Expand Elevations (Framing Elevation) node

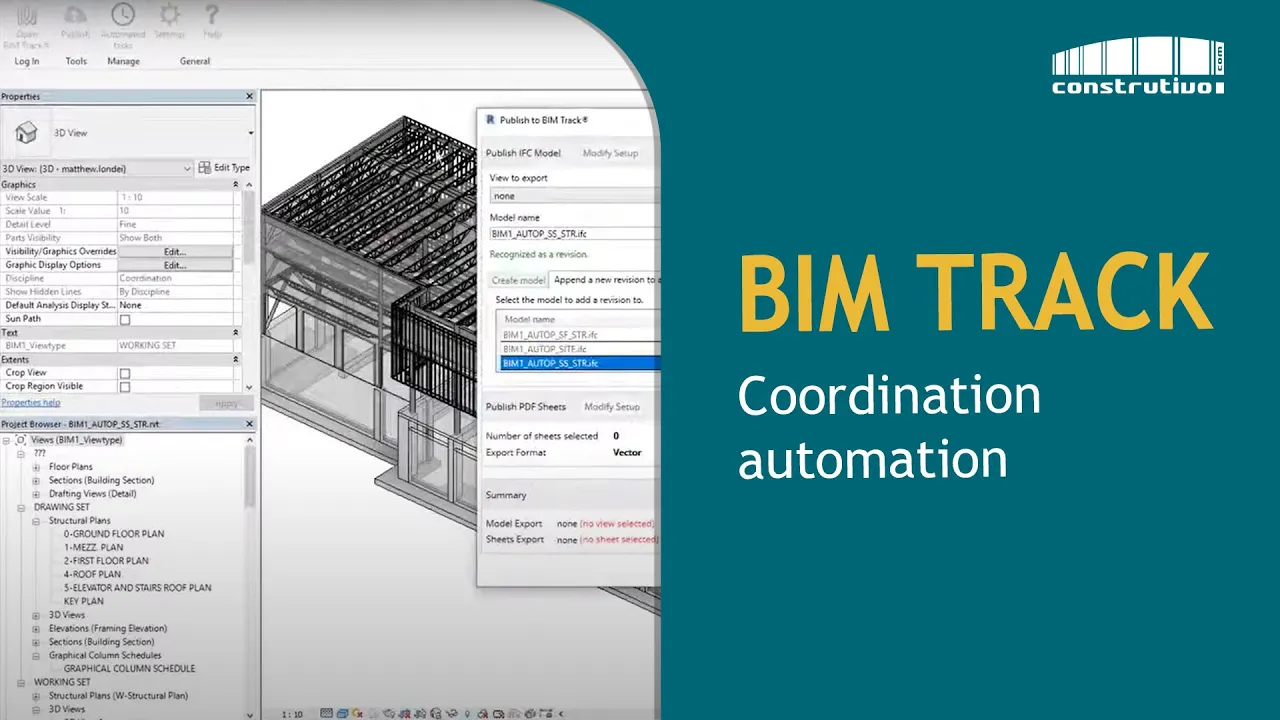tap(37, 629)
